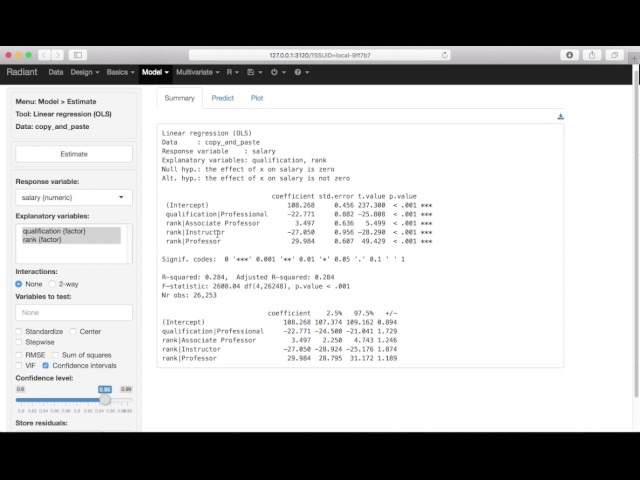Viewport: 640px width, 480px height.
Task: Show all tabs with the tab overview icon
Action: click(x=614, y=55)
